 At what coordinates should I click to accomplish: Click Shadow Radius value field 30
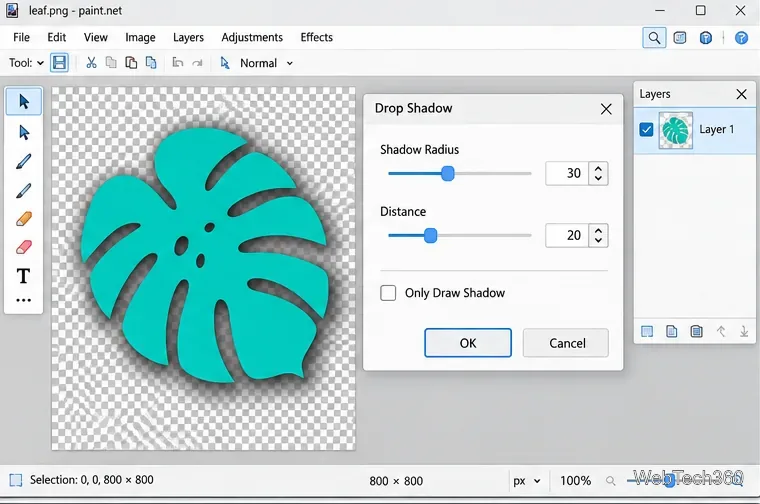tap(567, 173)
